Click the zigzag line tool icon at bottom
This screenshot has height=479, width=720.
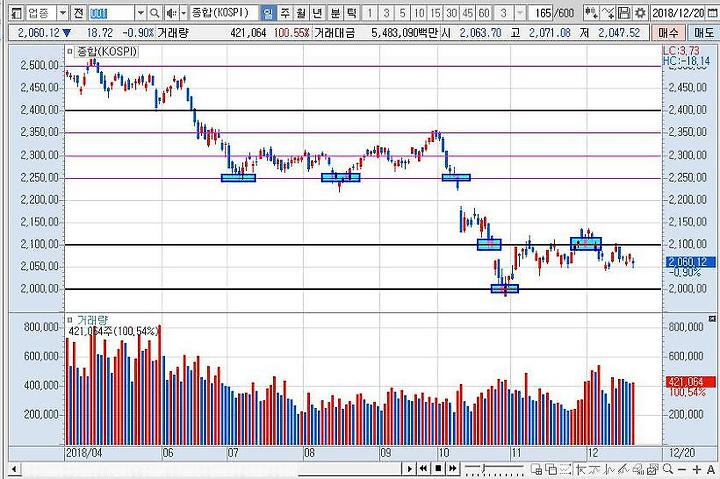tap(610, 469)
